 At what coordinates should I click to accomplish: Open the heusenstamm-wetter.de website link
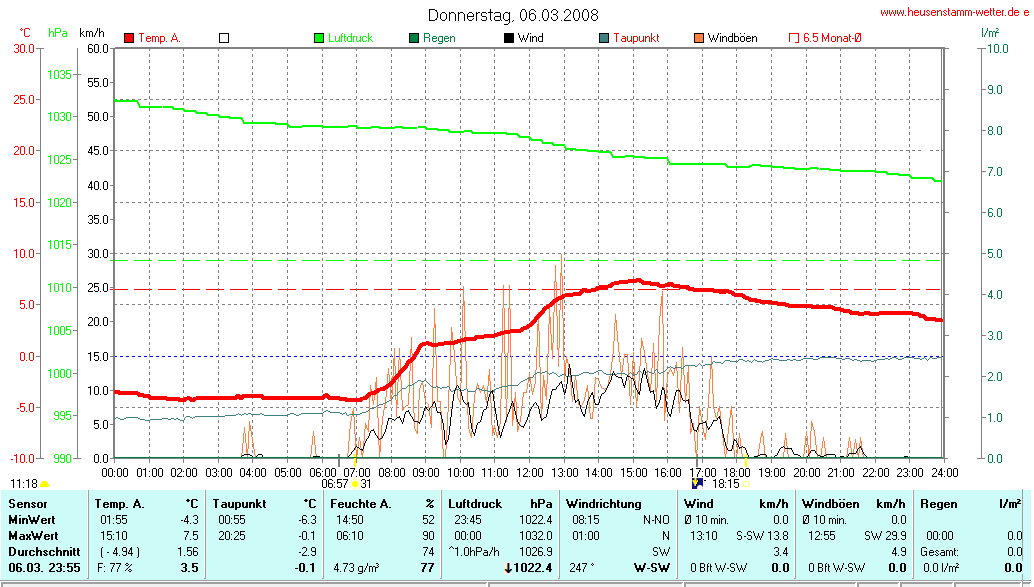(x=953, y=12)
